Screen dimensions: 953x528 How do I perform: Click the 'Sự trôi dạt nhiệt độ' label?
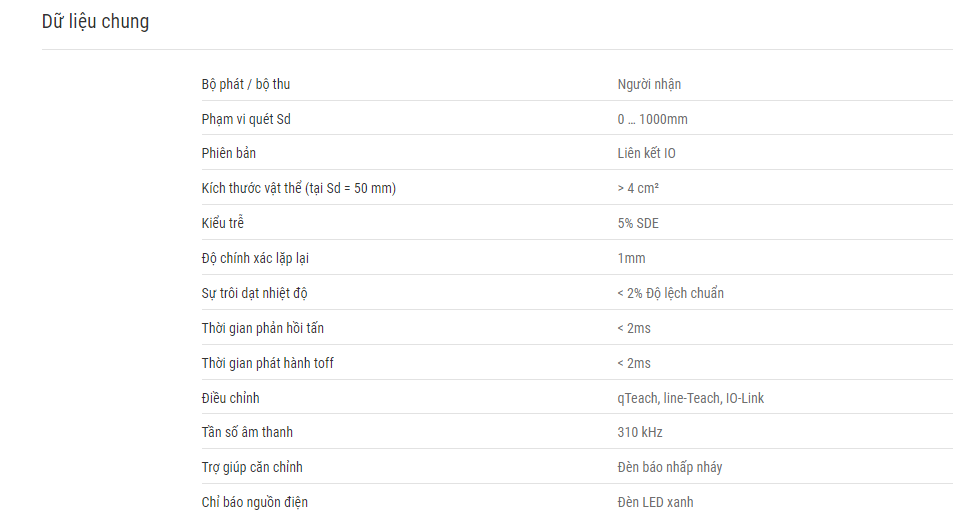click(x=255, y=293)
